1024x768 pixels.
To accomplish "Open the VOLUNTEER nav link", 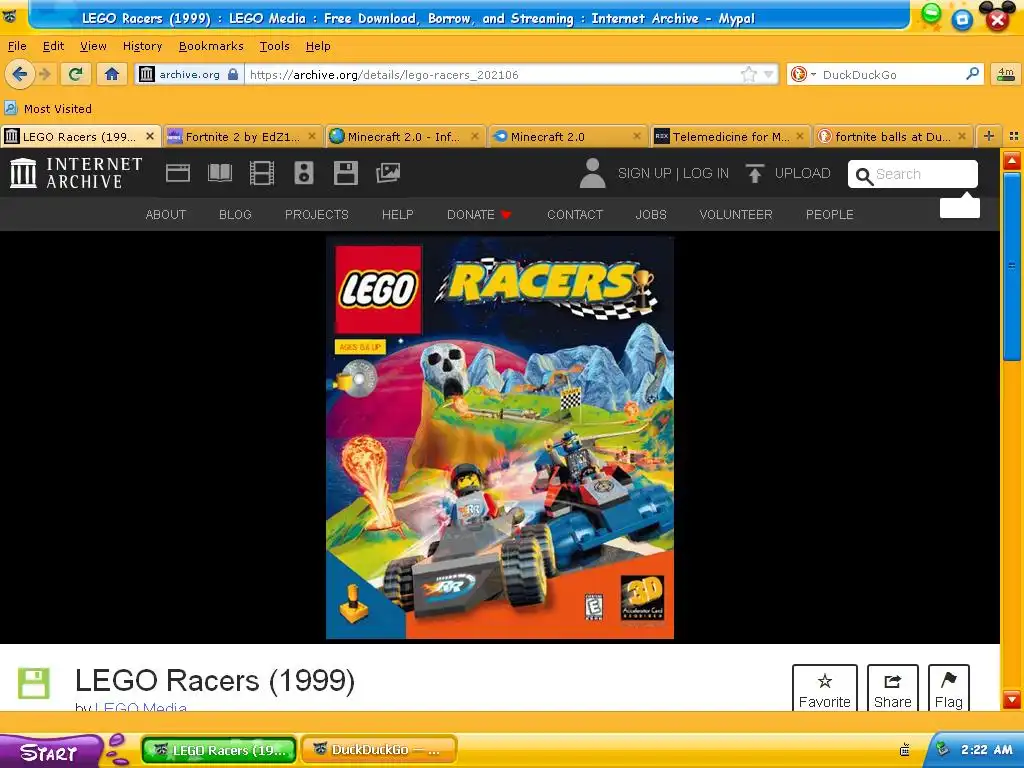I will (x=736, y=215).
